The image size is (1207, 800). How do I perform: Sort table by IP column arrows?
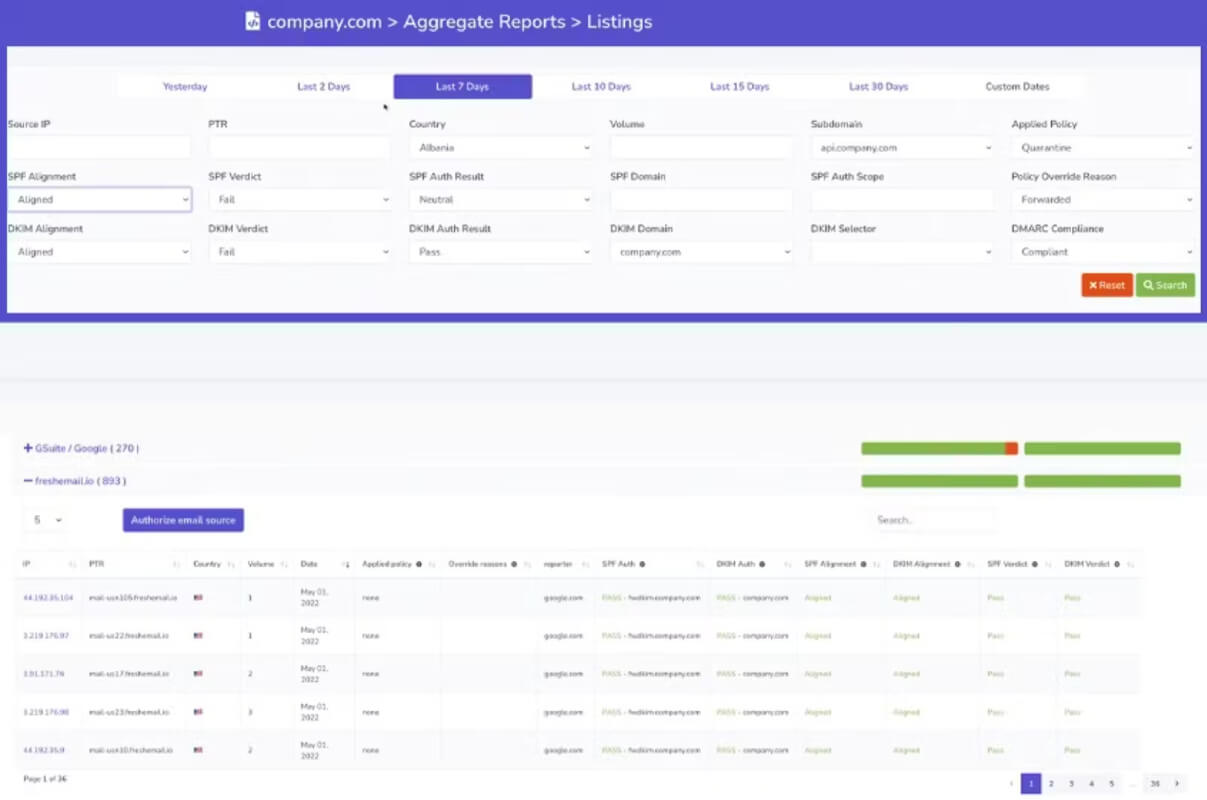[72, 565]
